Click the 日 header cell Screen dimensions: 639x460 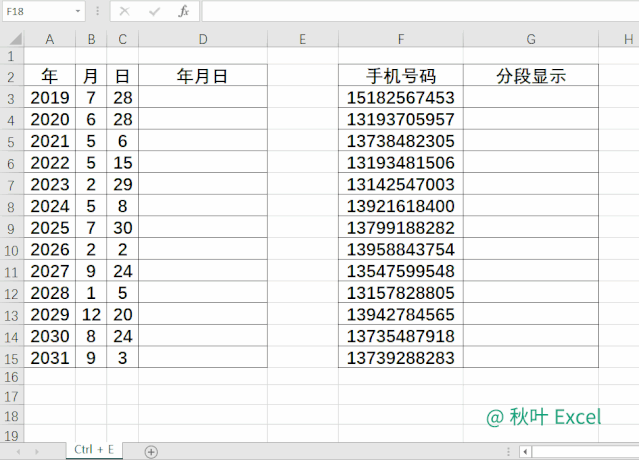click(122, 76)
